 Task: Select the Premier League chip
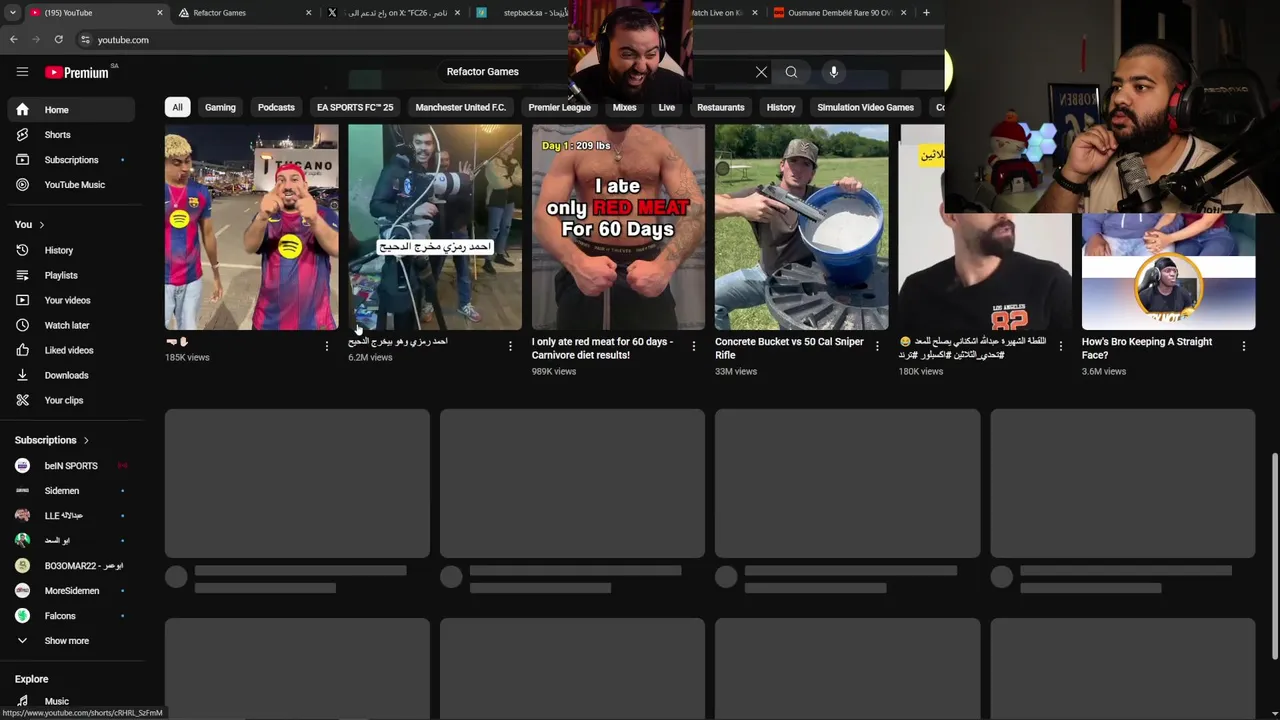559,107
